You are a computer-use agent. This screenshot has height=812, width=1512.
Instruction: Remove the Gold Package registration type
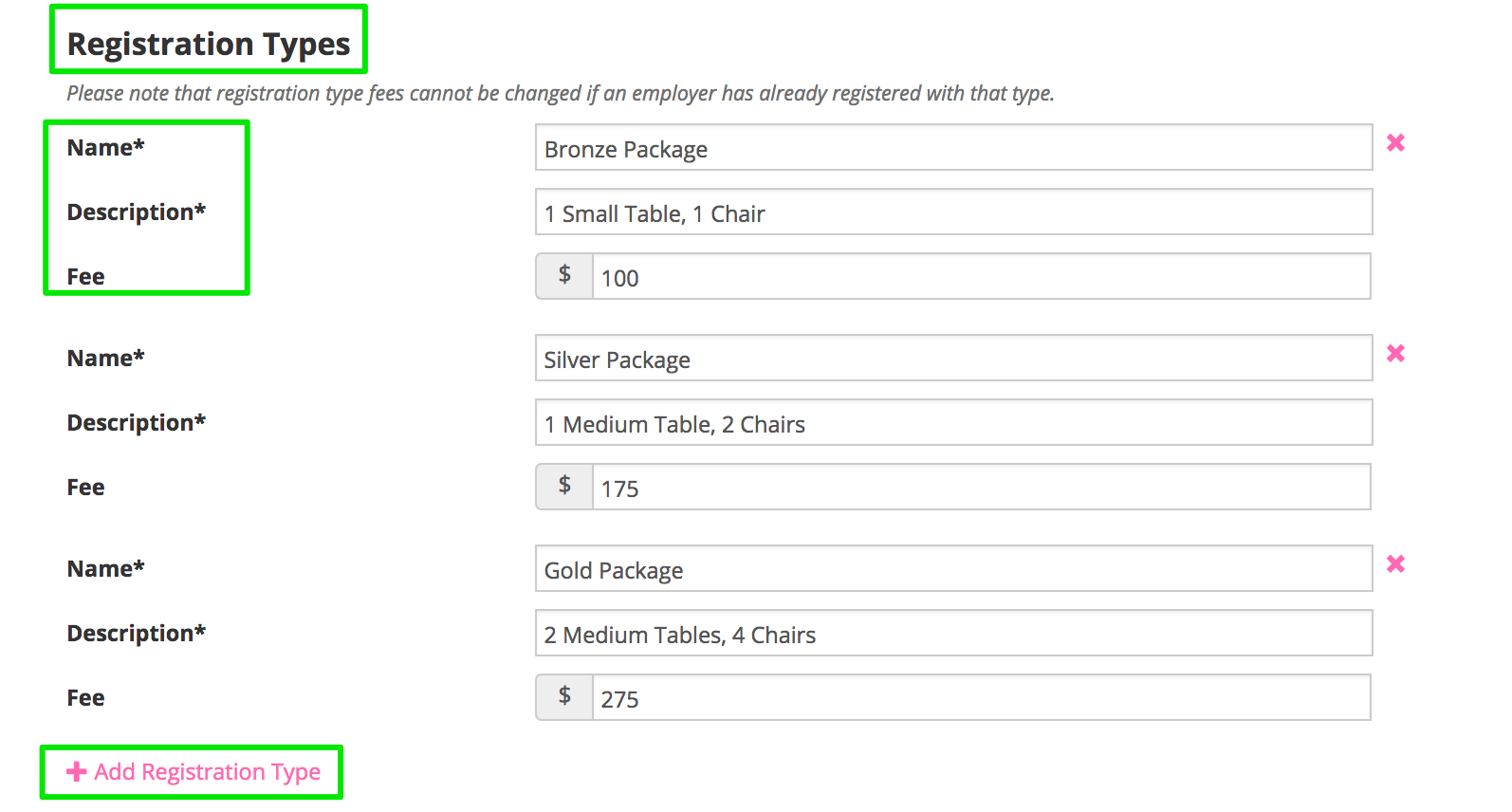pos(1395,564)
